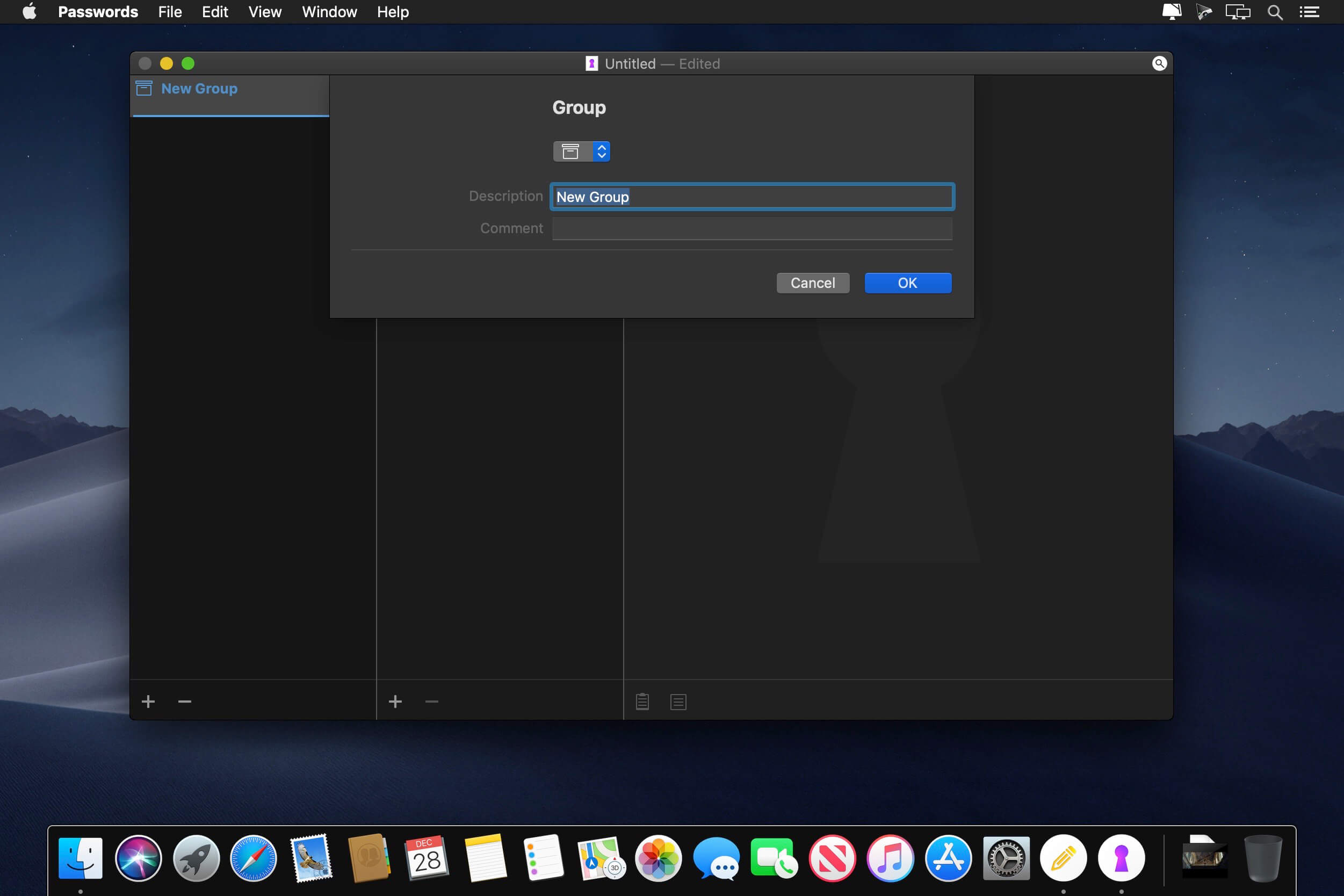Click the up arrow in group stepper
Image resolution: width=1344 pixels, height=896 pixels.
coord(602,146)
